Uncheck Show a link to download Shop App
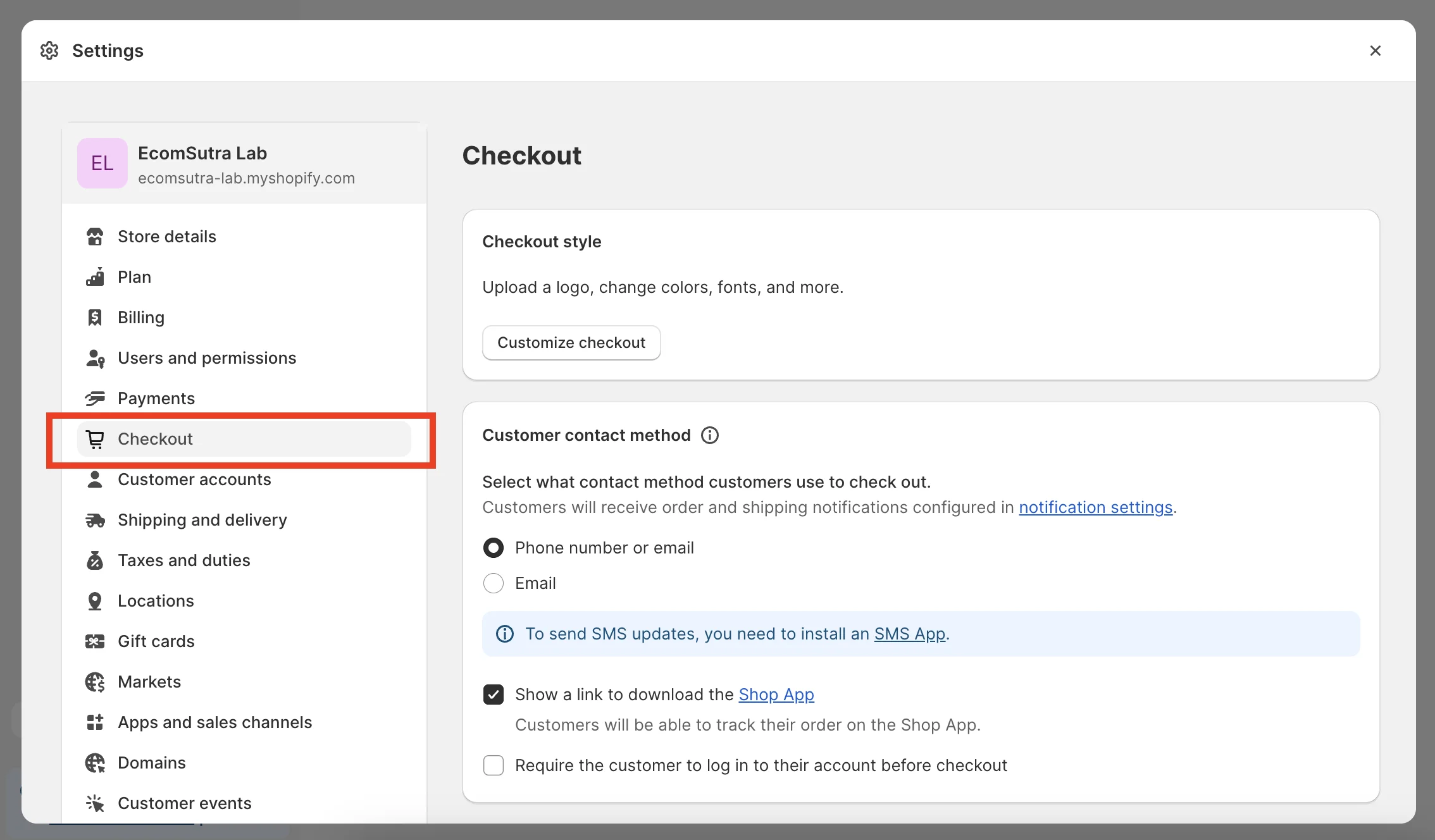Viewport: 1435px width, 840px height. 494,695
